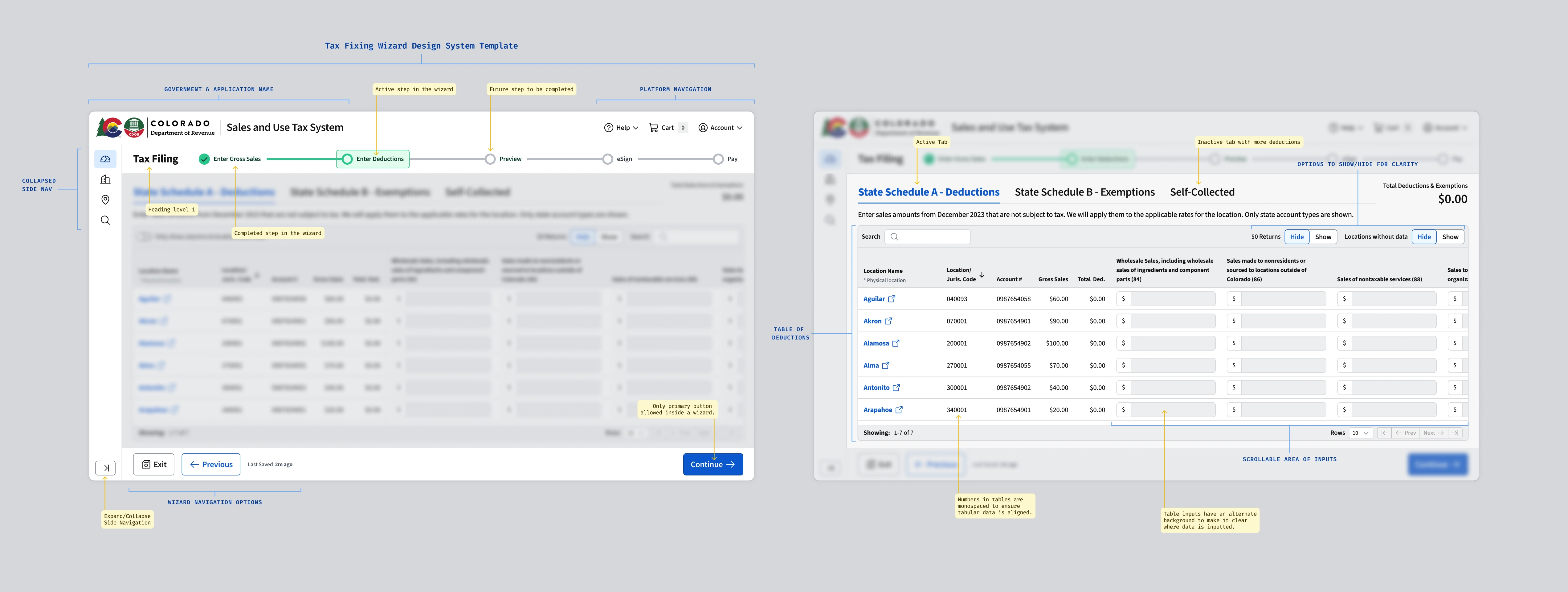
Task: Switch to State Schedule B - Exemptions tab
Action: (x=1084, y=192)
